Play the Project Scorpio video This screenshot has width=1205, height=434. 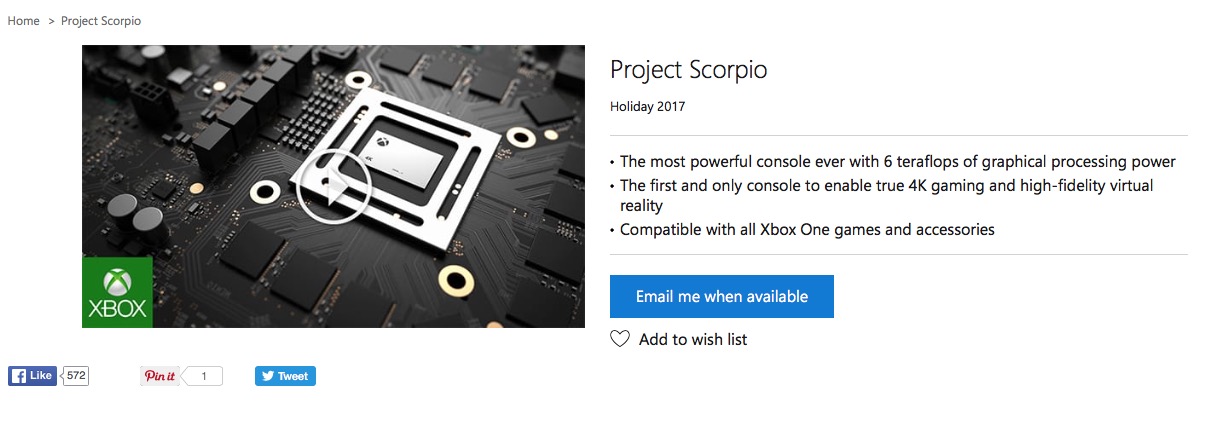pos(334,187)
